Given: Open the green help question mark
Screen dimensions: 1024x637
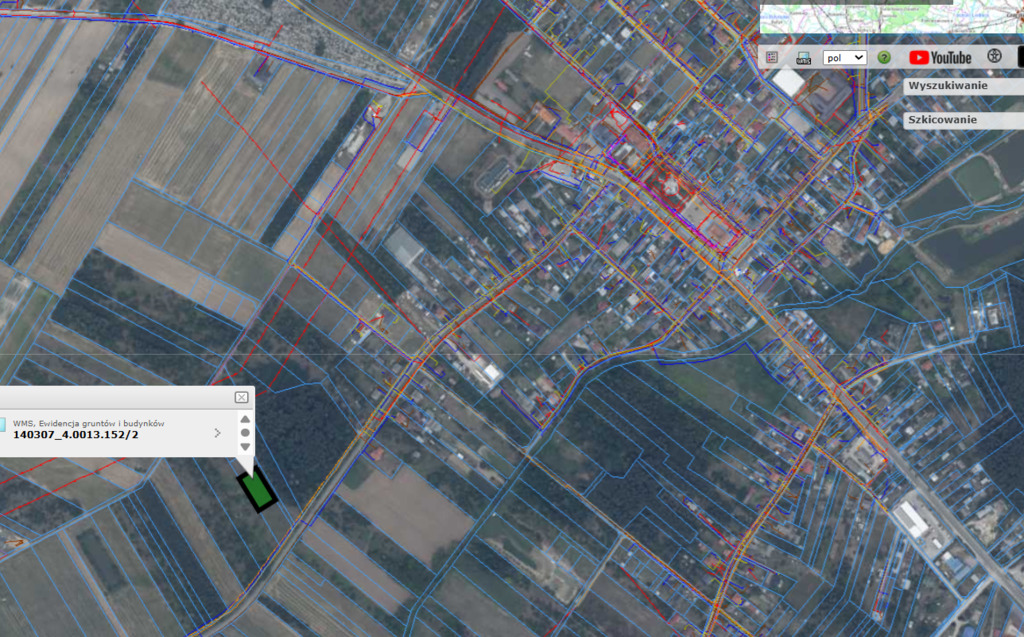Looking at the screenshot, I should tap(884, 57).
